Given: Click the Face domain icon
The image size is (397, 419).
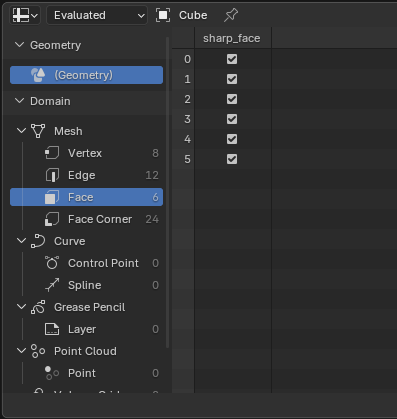Looking at the screenshot, I should pos(52,197).
